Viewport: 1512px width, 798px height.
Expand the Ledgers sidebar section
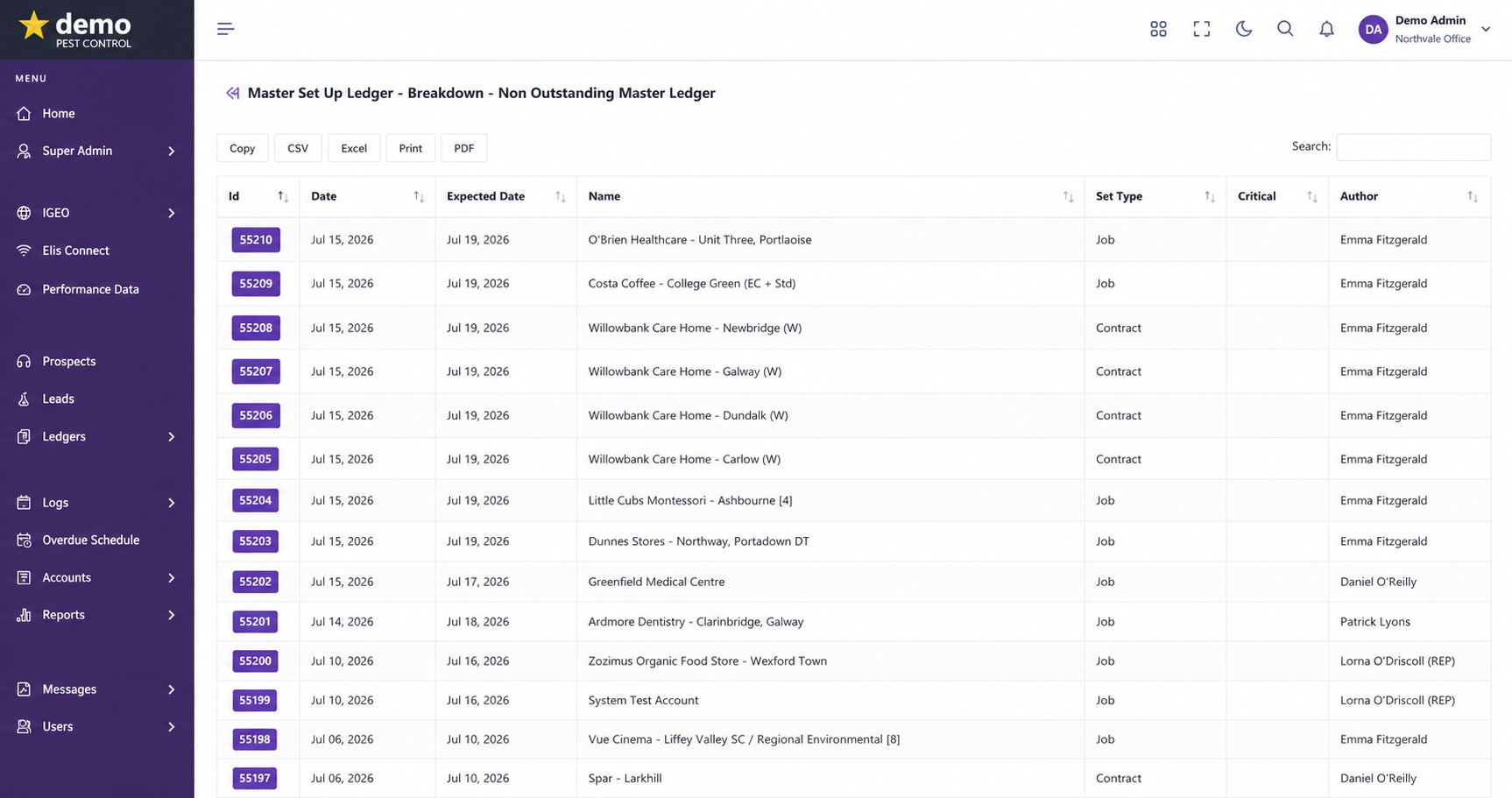96,436
